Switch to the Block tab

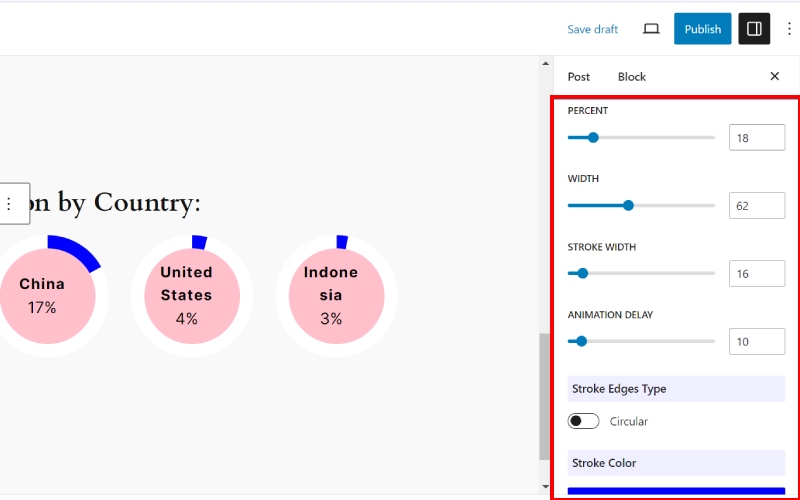click(x=632, y=77)
